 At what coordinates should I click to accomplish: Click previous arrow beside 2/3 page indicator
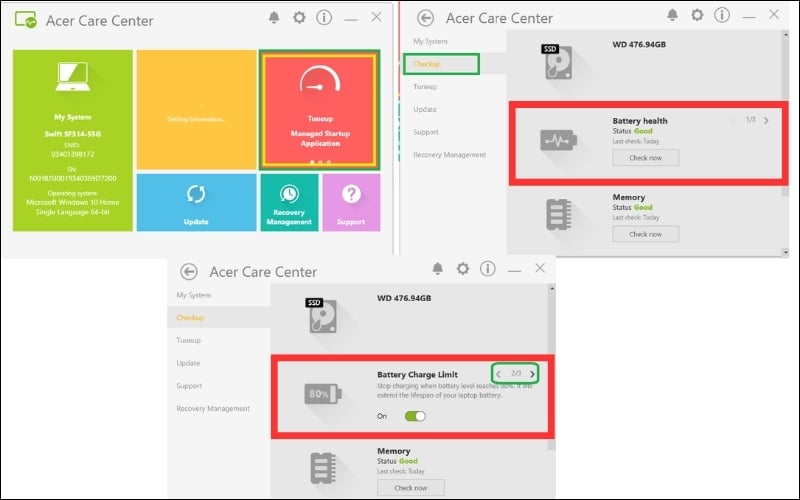pyautogui.click(x=500, y=374)
